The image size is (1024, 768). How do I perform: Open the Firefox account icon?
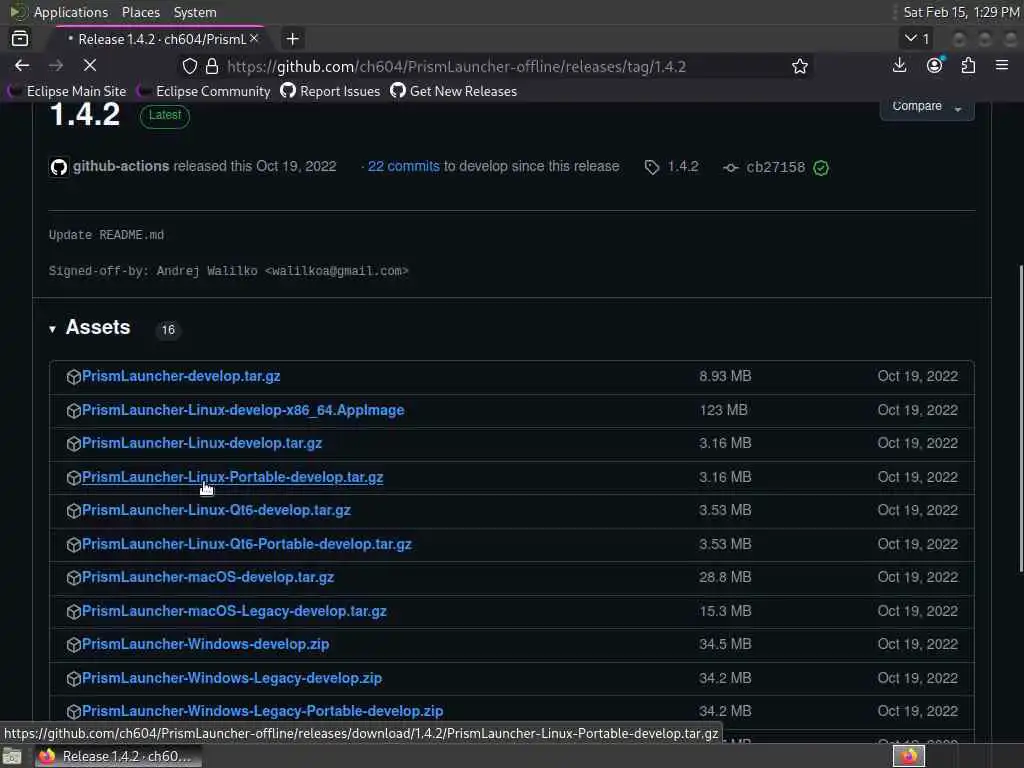pyautogui.click(x=935, y=65)
